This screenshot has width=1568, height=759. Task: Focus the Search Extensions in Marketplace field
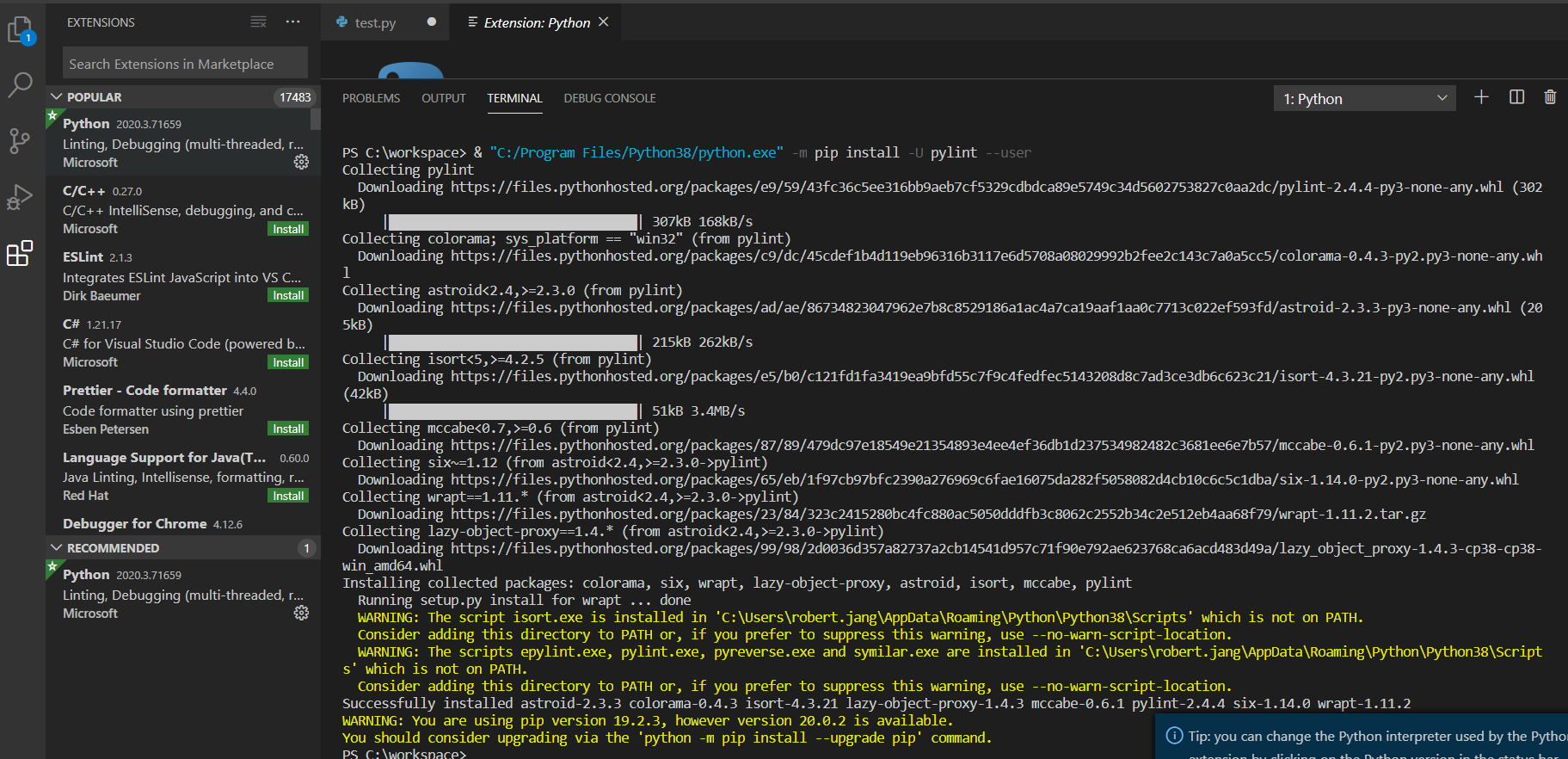(x=185, y=64)
